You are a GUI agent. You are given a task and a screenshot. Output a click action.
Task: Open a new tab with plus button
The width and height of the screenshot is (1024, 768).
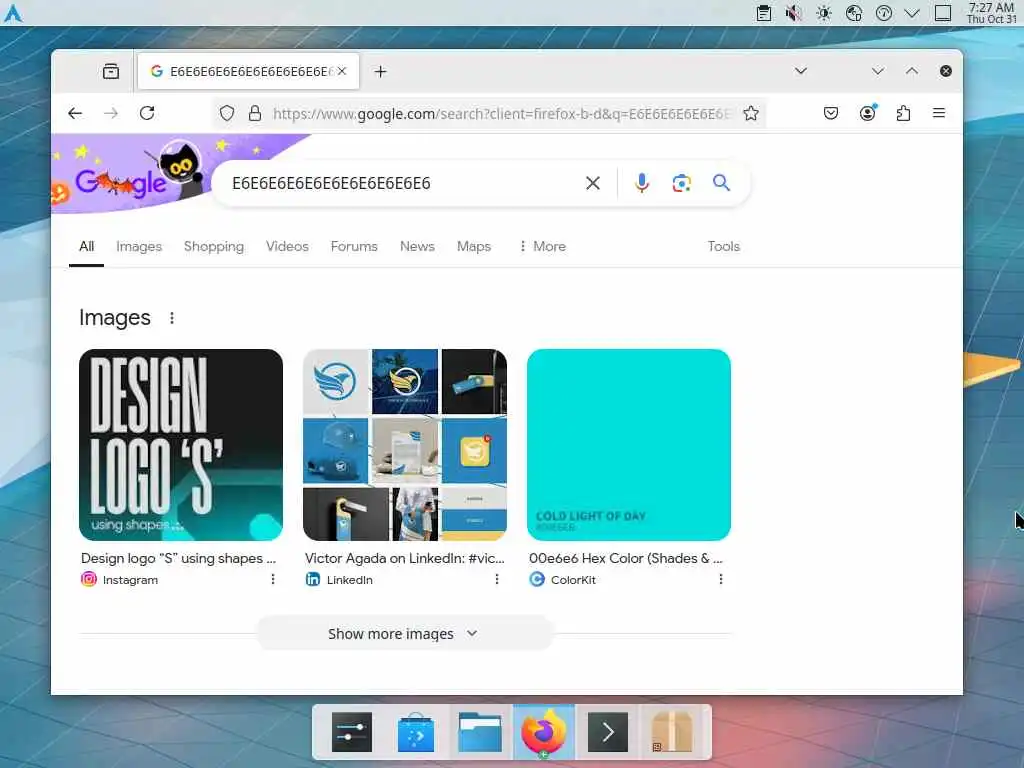[381, 71]
